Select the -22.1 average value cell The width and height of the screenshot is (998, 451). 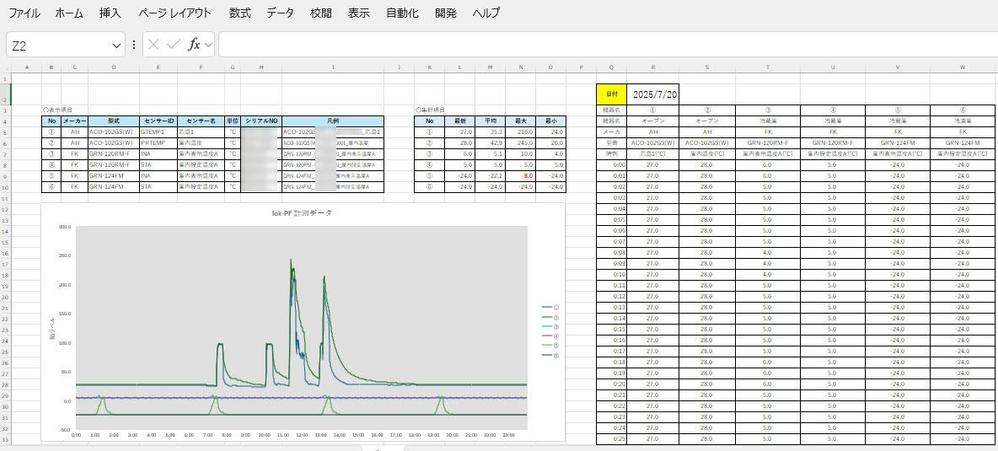tap(491, 176)
